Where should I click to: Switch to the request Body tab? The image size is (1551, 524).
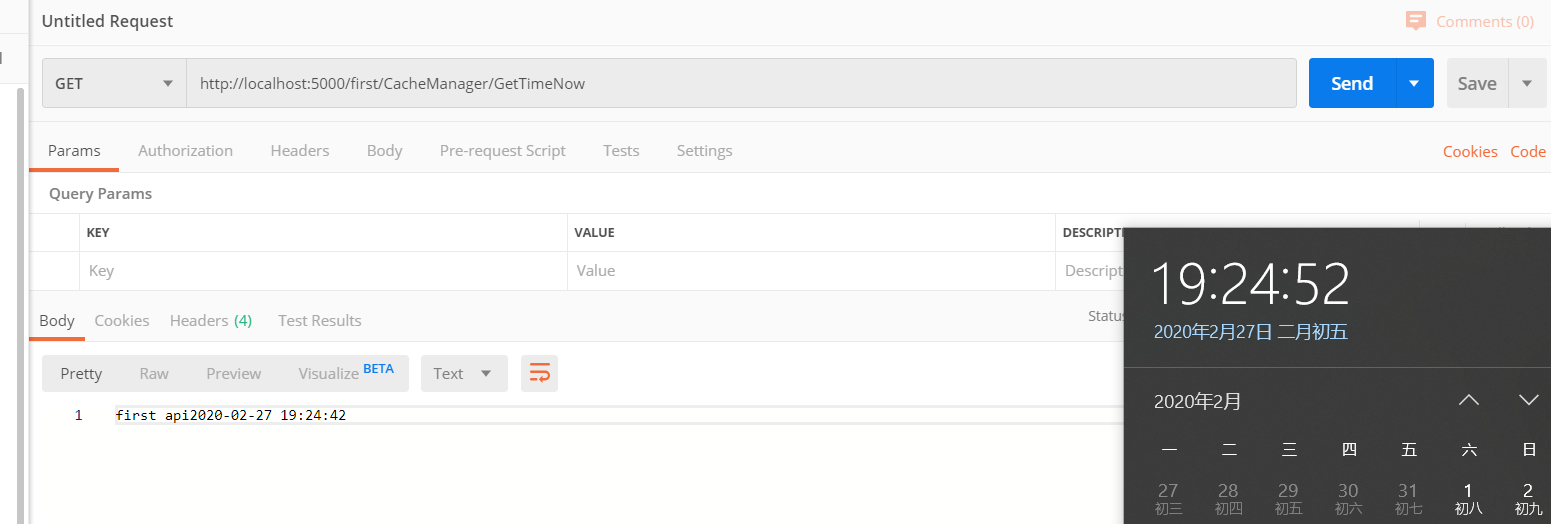tap(384, 151)
